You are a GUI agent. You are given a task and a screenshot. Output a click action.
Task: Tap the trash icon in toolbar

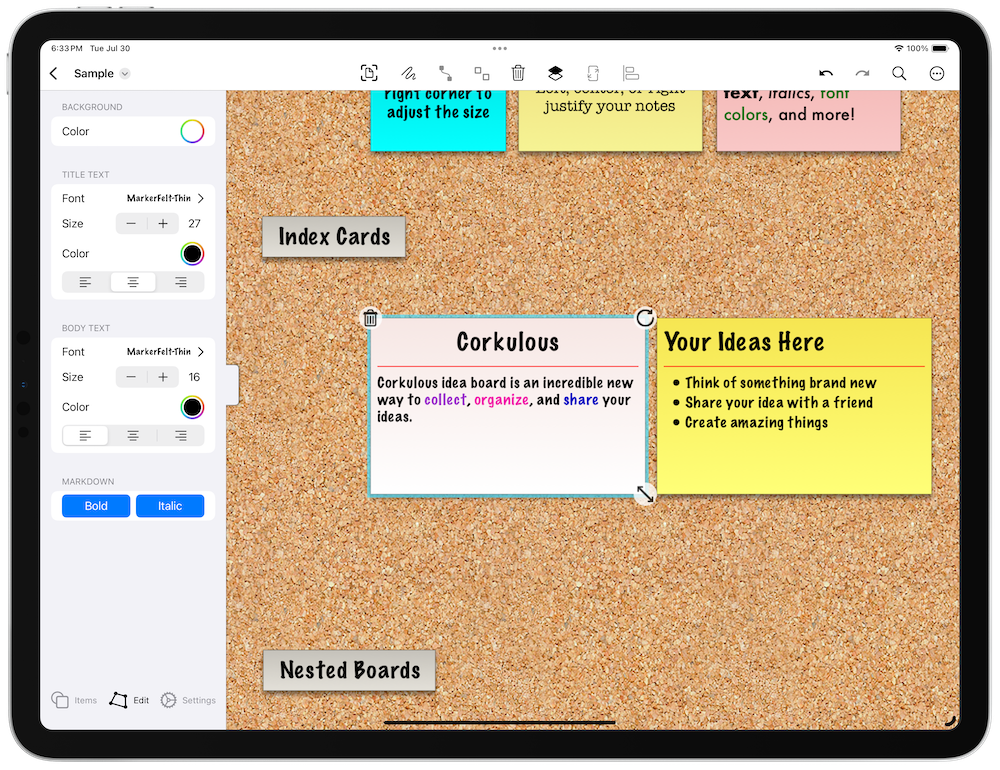click(x=518, y=73)
